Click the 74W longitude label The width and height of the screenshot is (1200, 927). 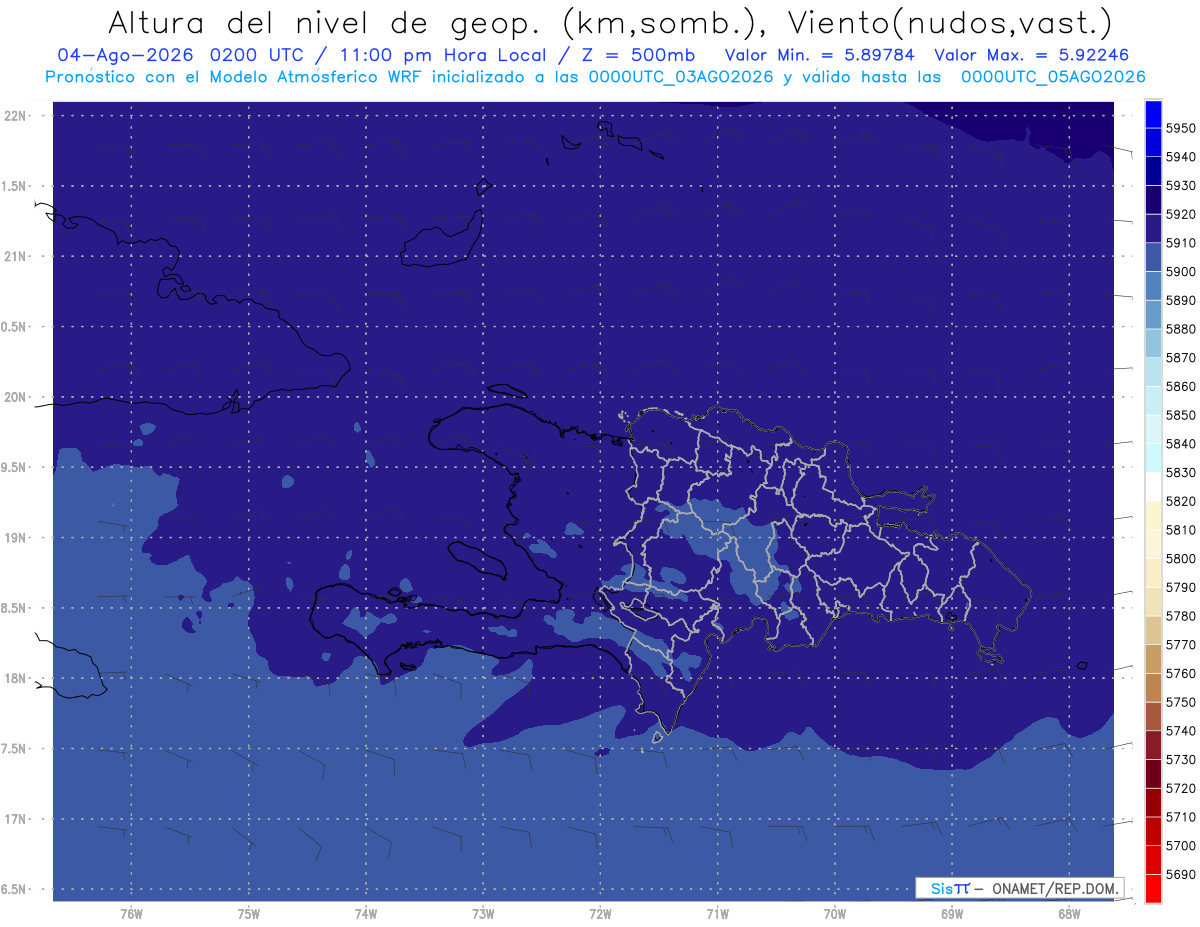coord(366,913)
